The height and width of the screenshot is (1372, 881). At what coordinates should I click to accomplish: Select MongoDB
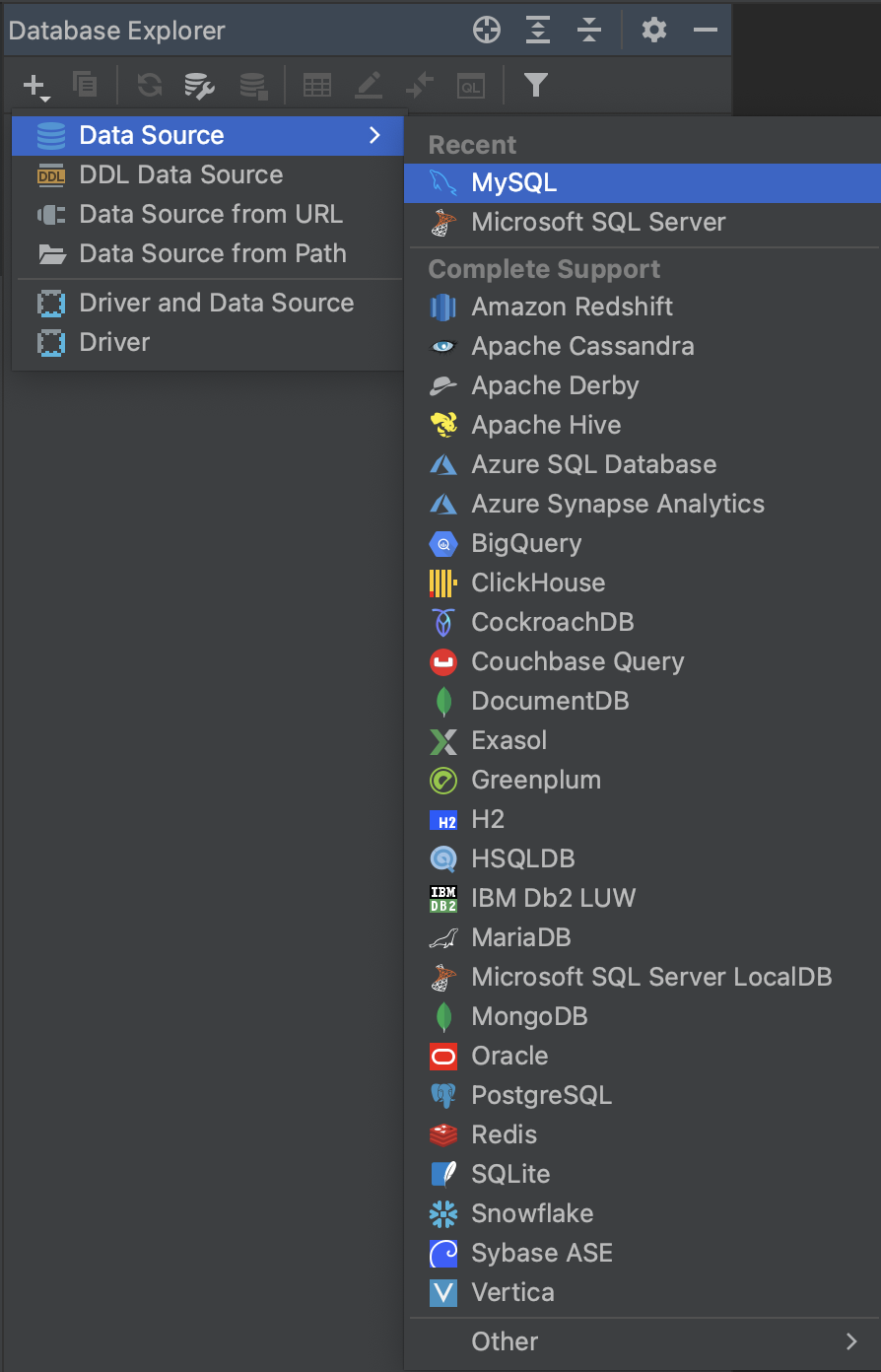click(643, 1016)
